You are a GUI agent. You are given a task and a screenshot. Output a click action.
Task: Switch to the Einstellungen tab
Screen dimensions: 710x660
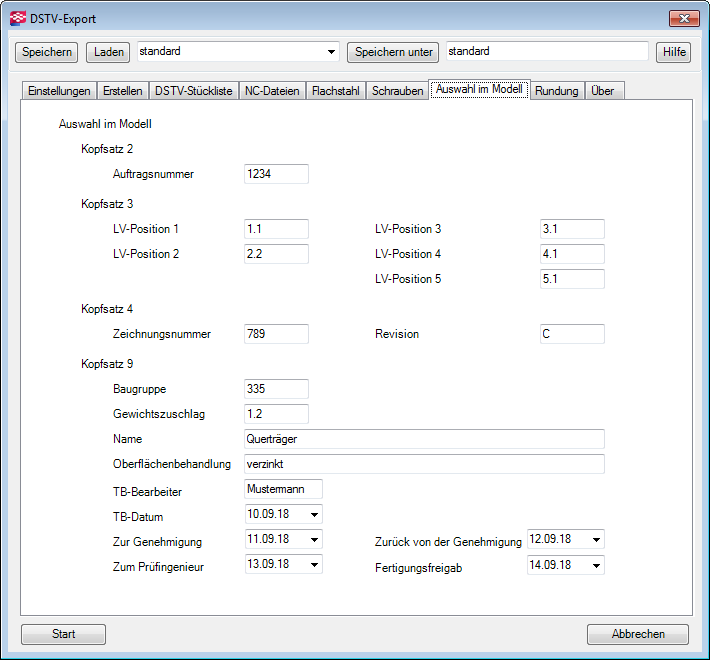click(59, 91)
